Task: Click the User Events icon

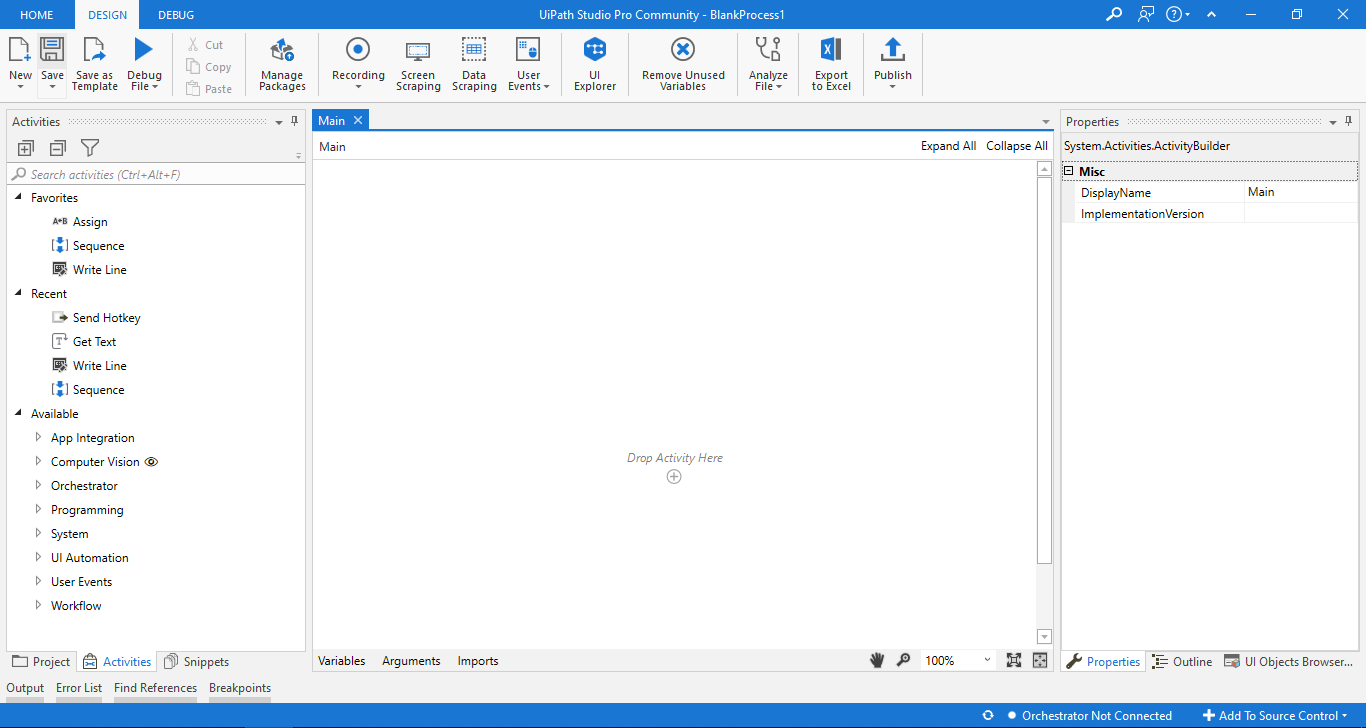Action: (528, 50)
